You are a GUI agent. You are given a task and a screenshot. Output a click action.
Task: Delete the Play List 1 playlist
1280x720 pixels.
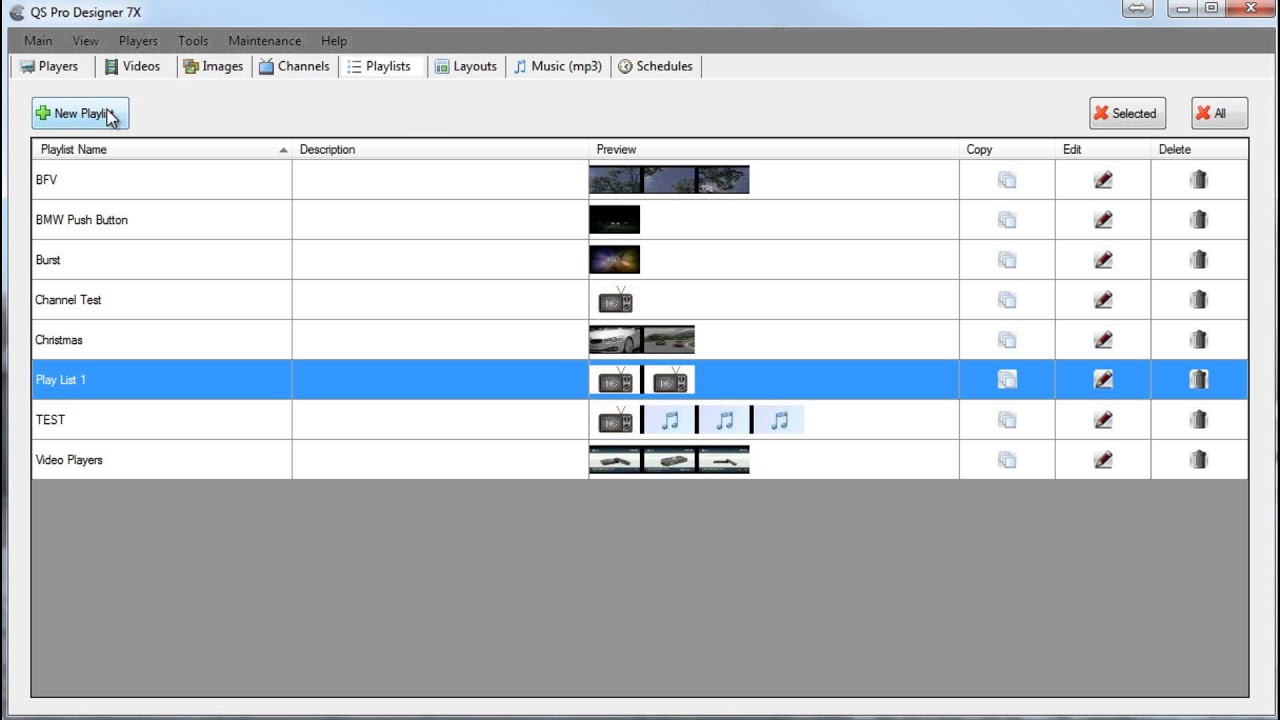coord(1199,380)
